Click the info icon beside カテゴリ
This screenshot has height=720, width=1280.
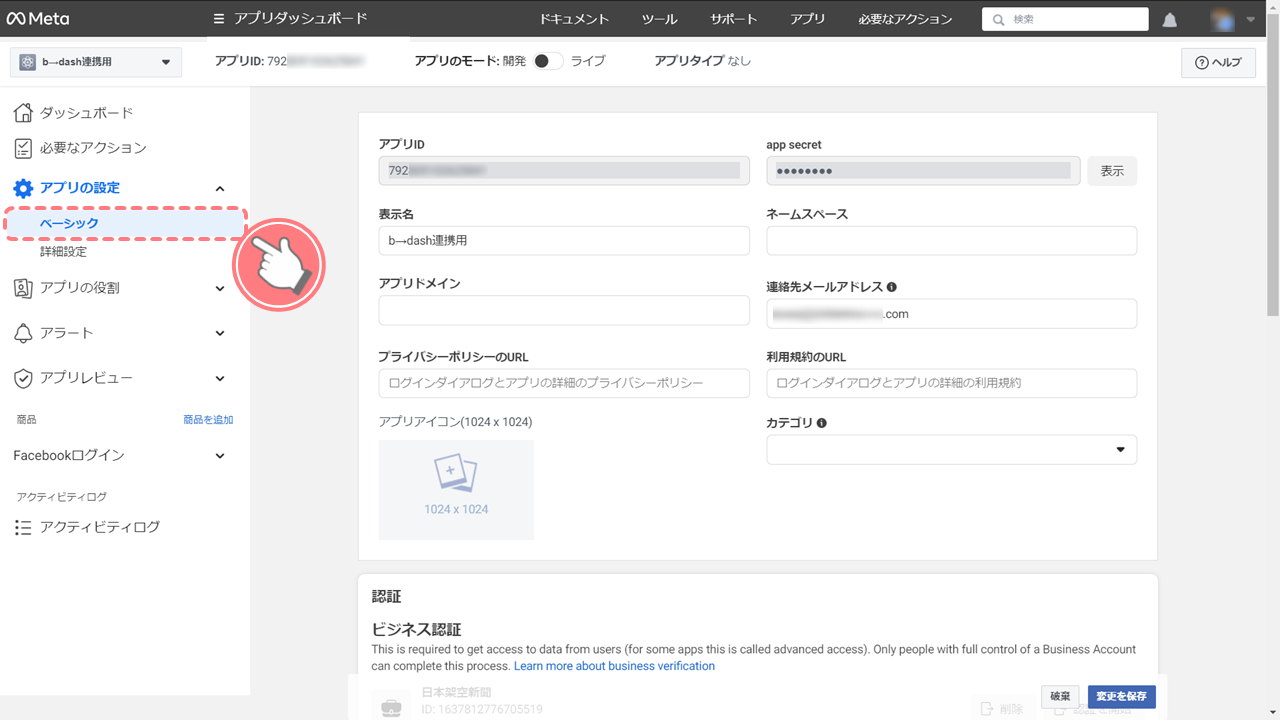click(822, 423)
